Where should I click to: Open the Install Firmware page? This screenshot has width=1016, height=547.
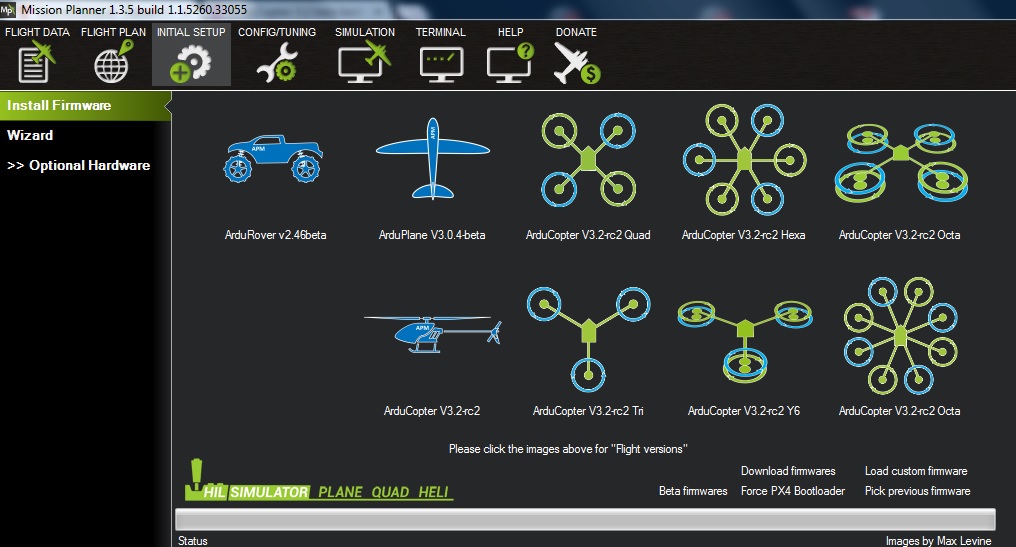coord(85,106)
